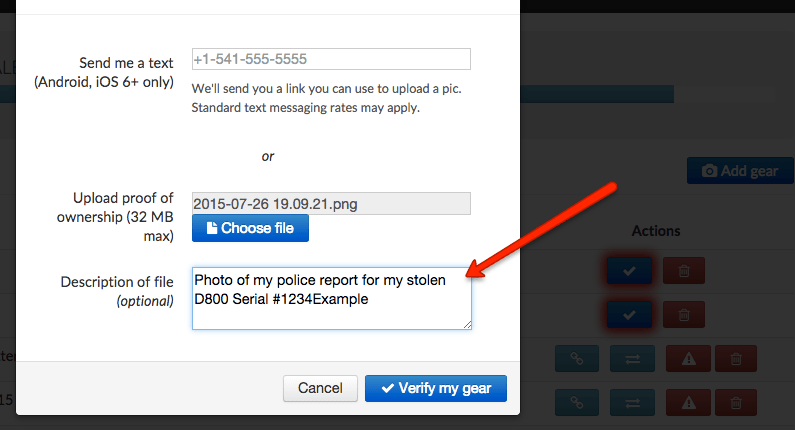This screenshot has width=795, height=430.
Task: Click the Verify my gear button
Action: click(436, 388)
